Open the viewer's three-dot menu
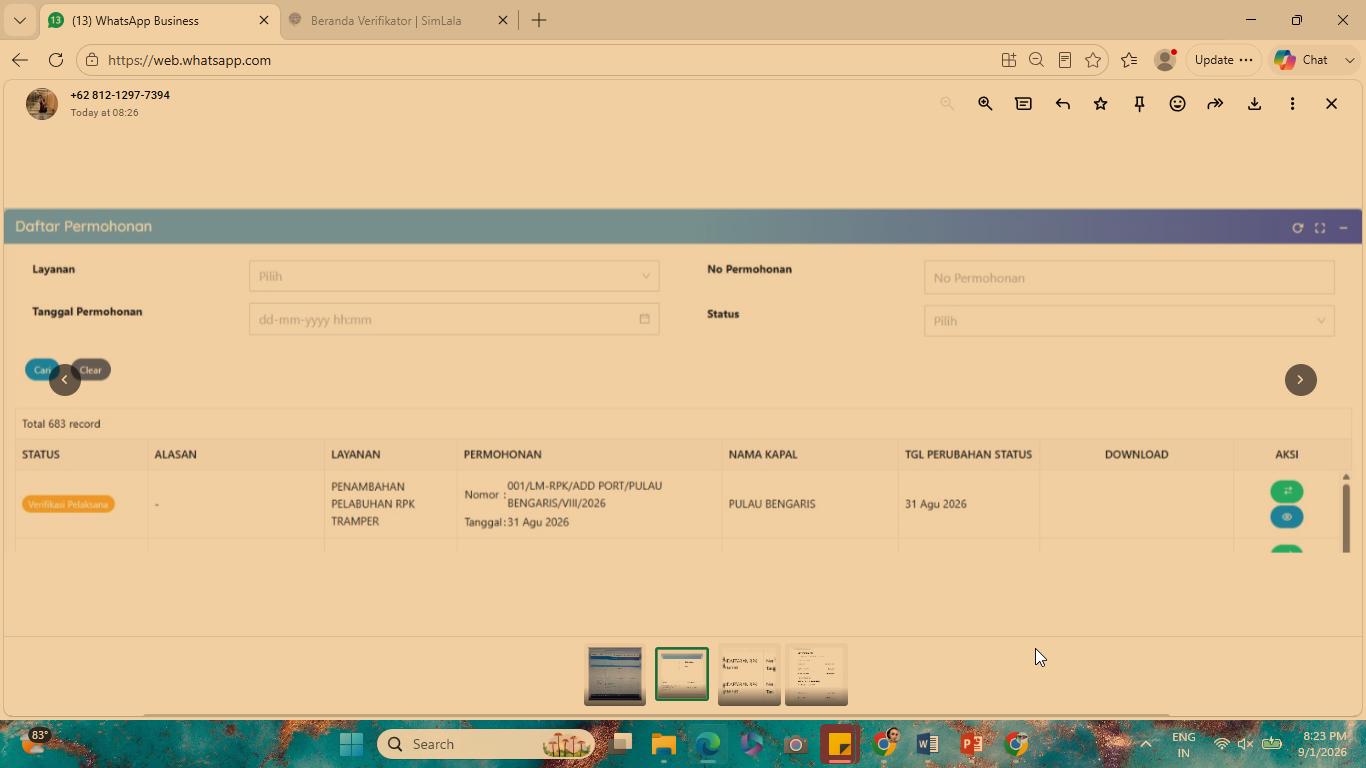 tap(1292, 103)
